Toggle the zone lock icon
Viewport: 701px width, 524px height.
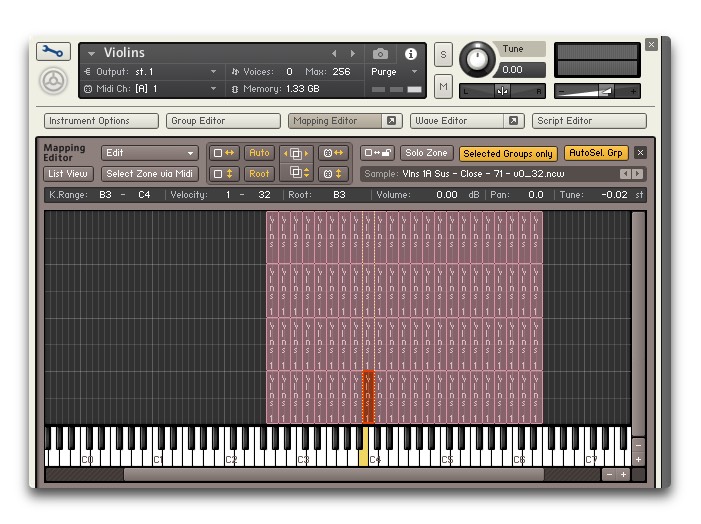click(377, 153)
